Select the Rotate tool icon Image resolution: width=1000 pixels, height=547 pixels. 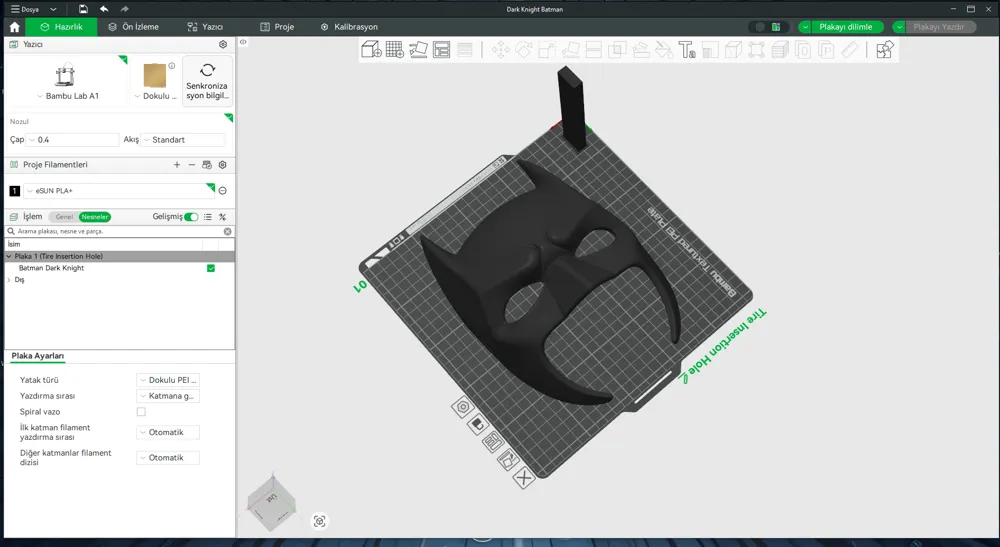(524, 49)
